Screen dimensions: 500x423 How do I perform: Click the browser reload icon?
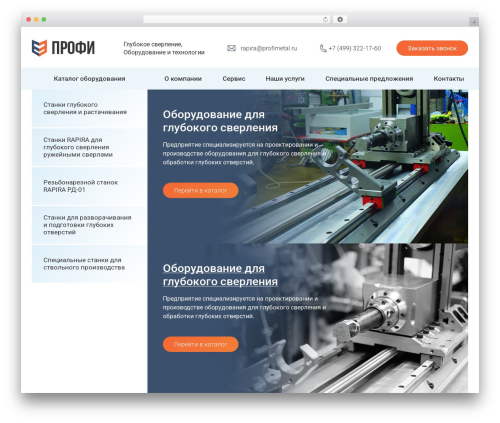pos(325,19)
